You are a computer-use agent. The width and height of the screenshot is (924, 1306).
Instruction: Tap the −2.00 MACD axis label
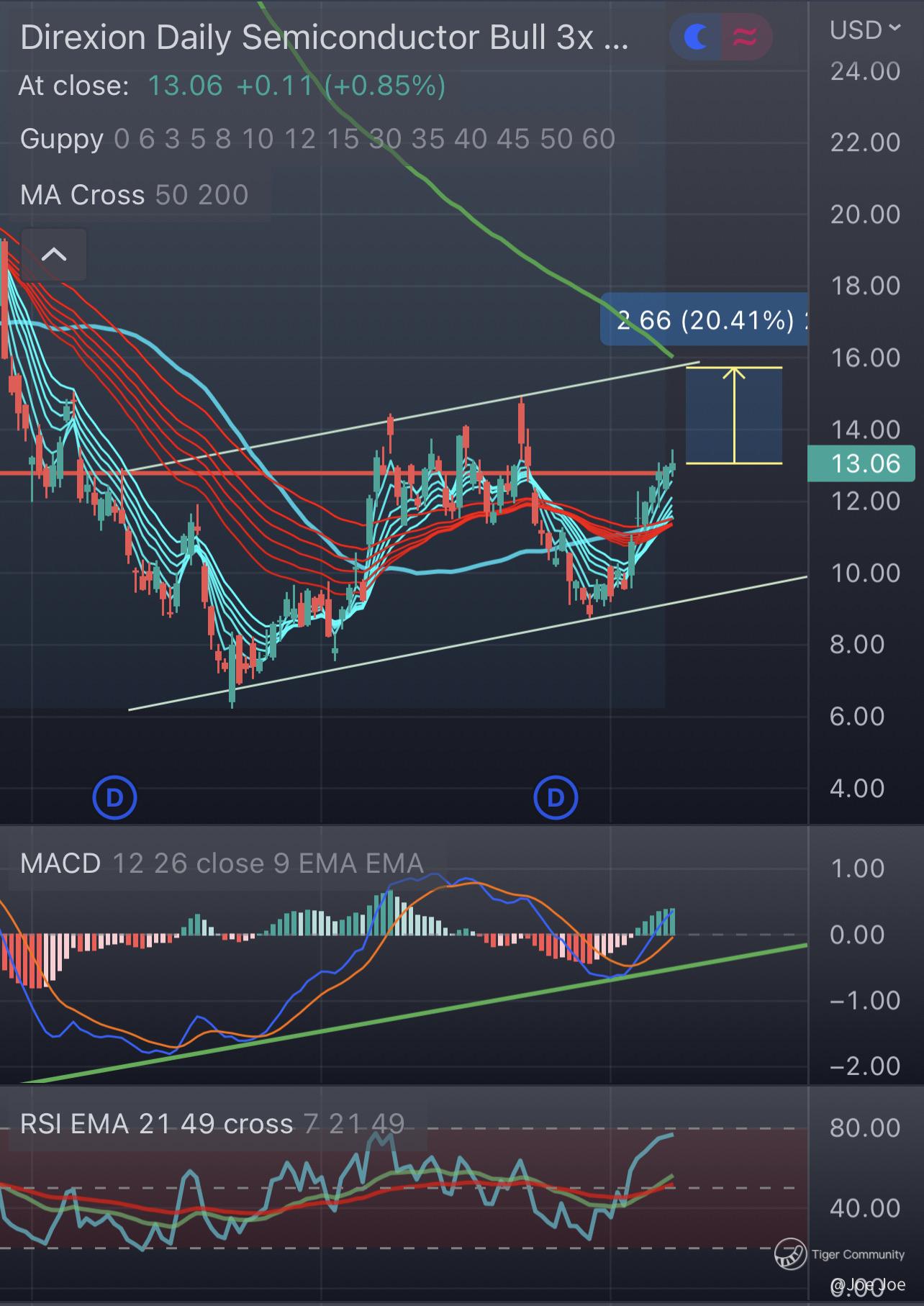point(865,1066)
